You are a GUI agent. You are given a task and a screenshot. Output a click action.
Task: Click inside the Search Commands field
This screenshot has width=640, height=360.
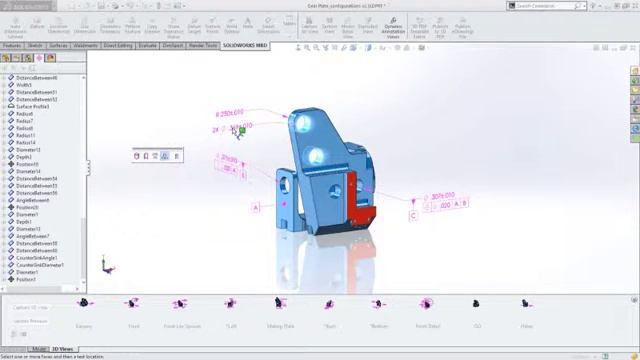point(544,6)
